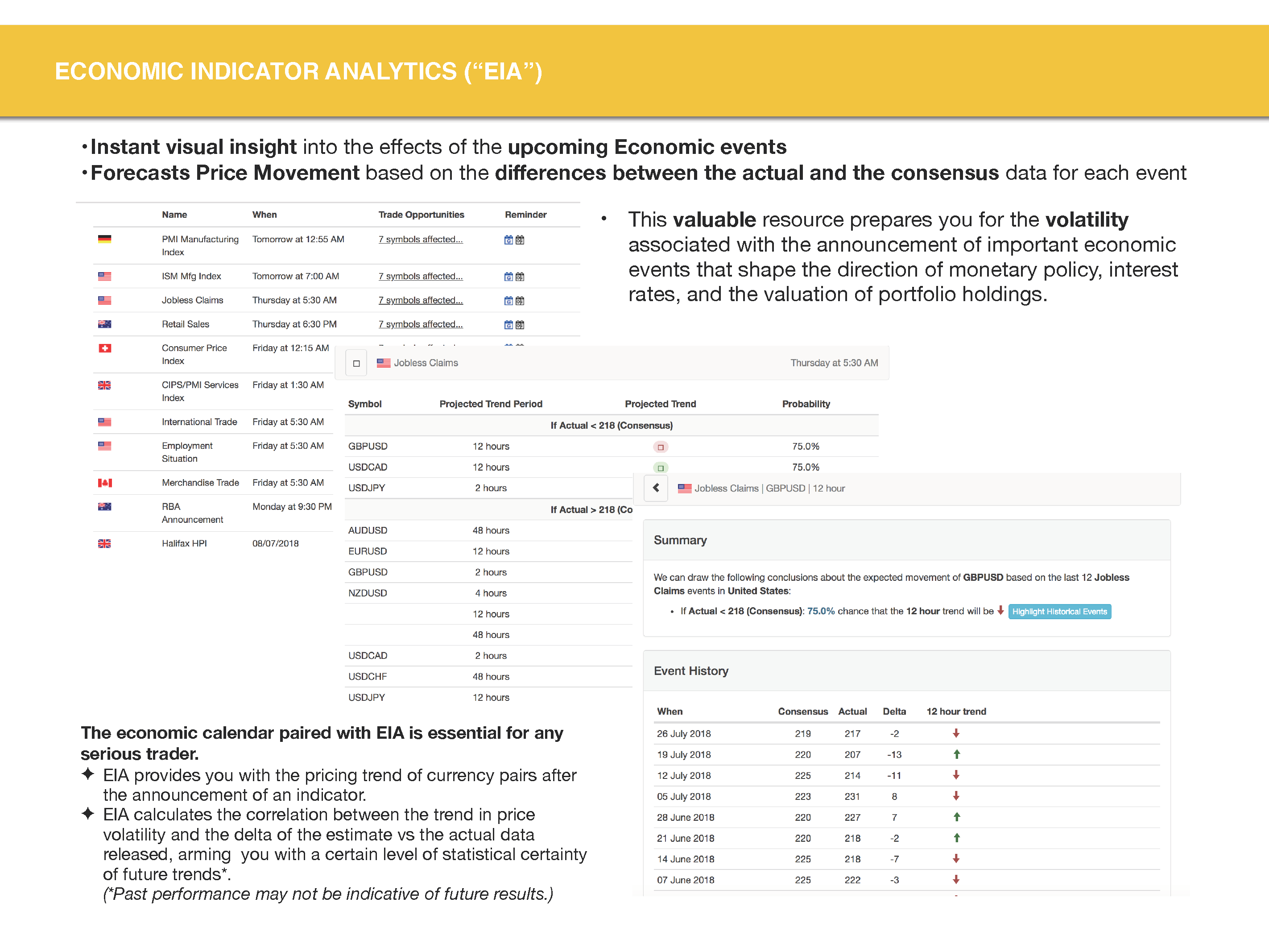Image resolution: width=1269 pixels, height=952 pixels.
Task: Select the Employment Situation event
Action: (x=187, y=452)
